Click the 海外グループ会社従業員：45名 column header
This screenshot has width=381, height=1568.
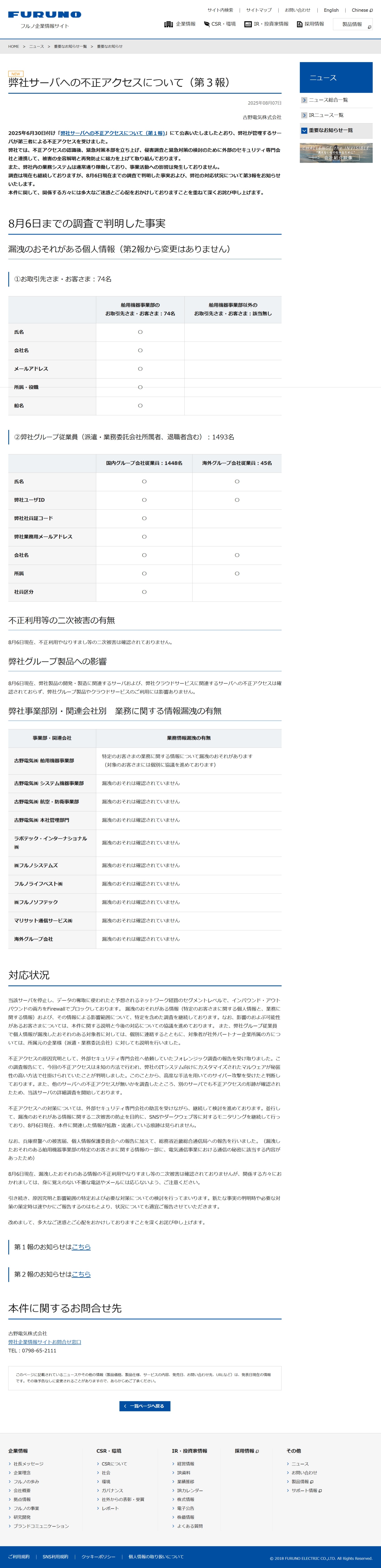[x=237, y=463]
